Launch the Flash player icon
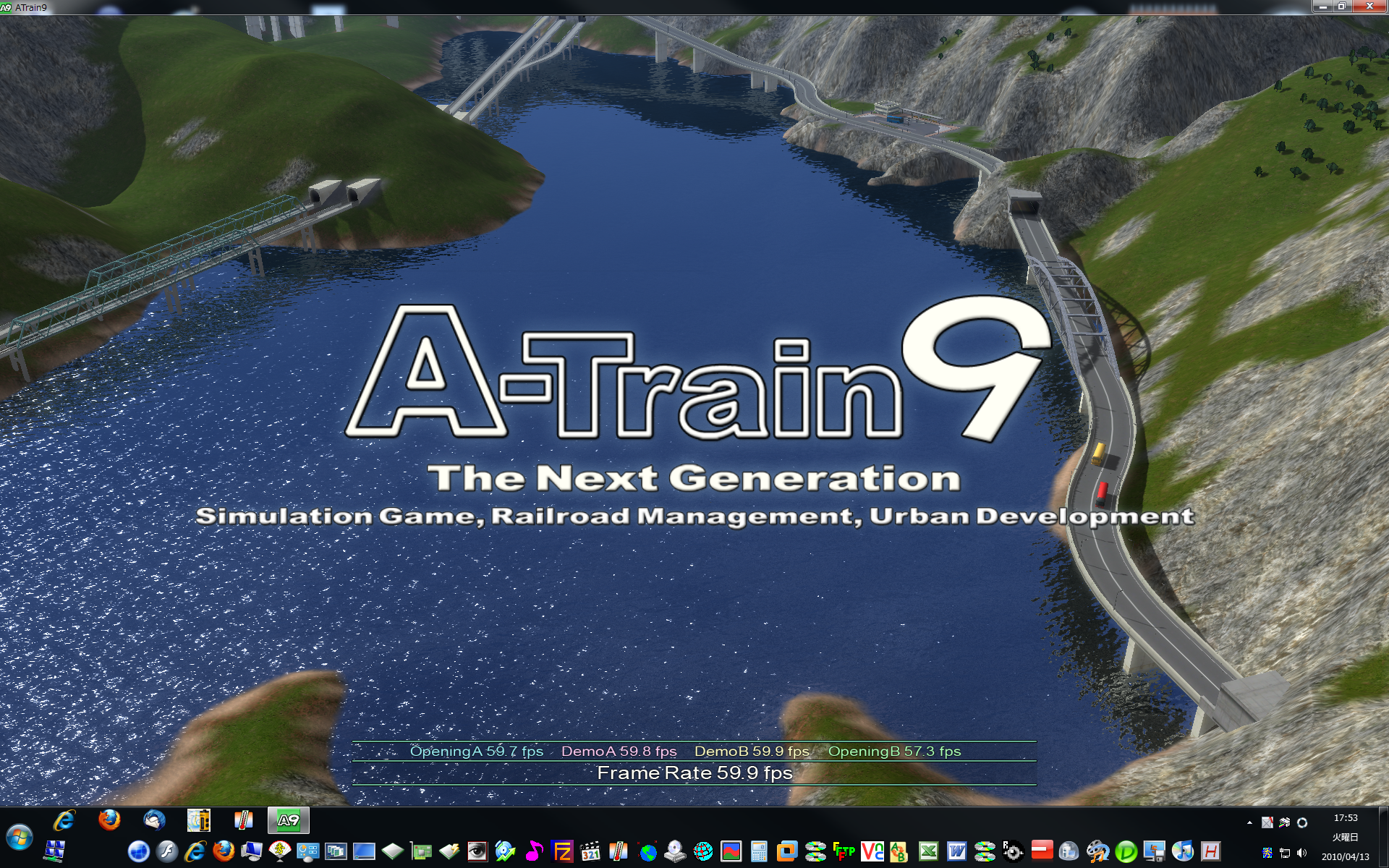This screenshot has width=1389, height=868. coord(167,851)
